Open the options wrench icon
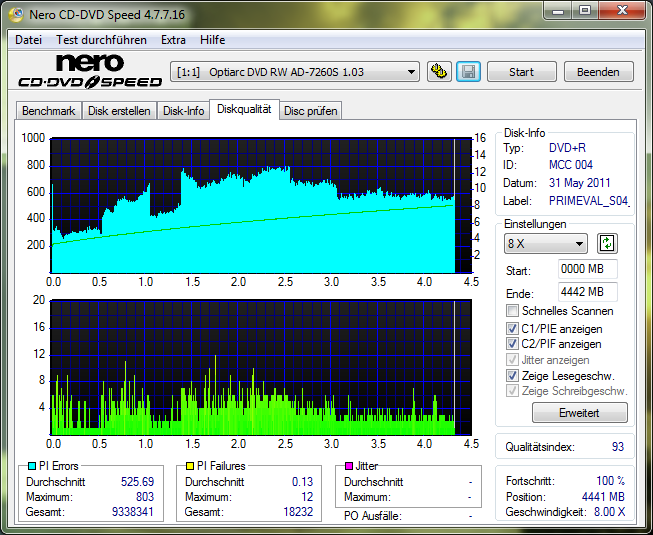This screenshot has height=535, width=653. [439, 72]
